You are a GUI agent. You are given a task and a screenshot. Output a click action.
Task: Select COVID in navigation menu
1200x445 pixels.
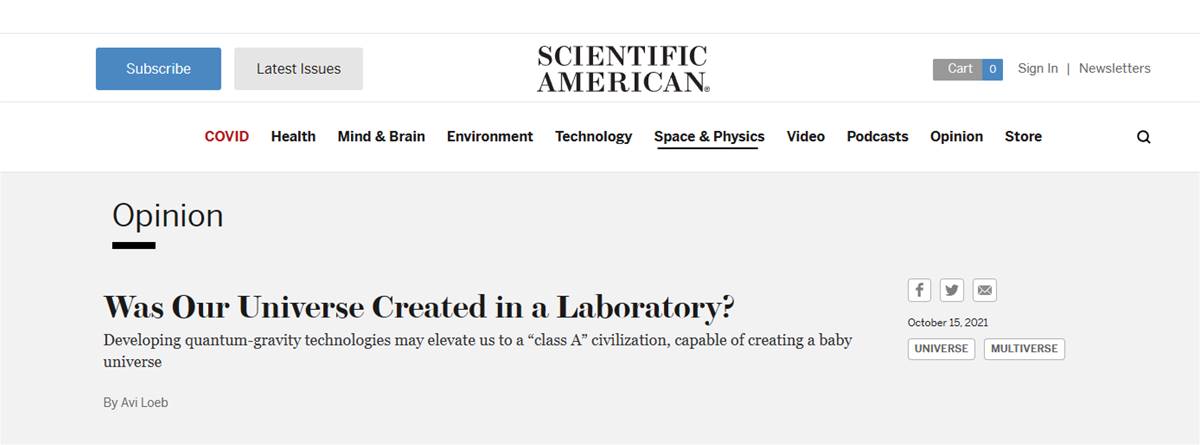pos(227,136)
